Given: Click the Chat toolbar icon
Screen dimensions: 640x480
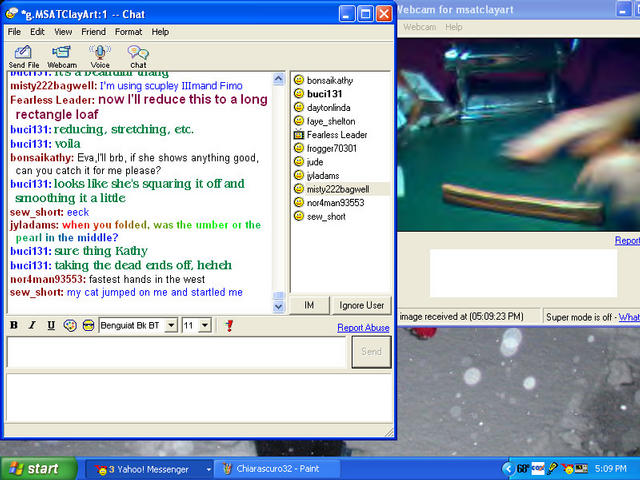Looking at the screenshot, I should [x=138, y=57].
